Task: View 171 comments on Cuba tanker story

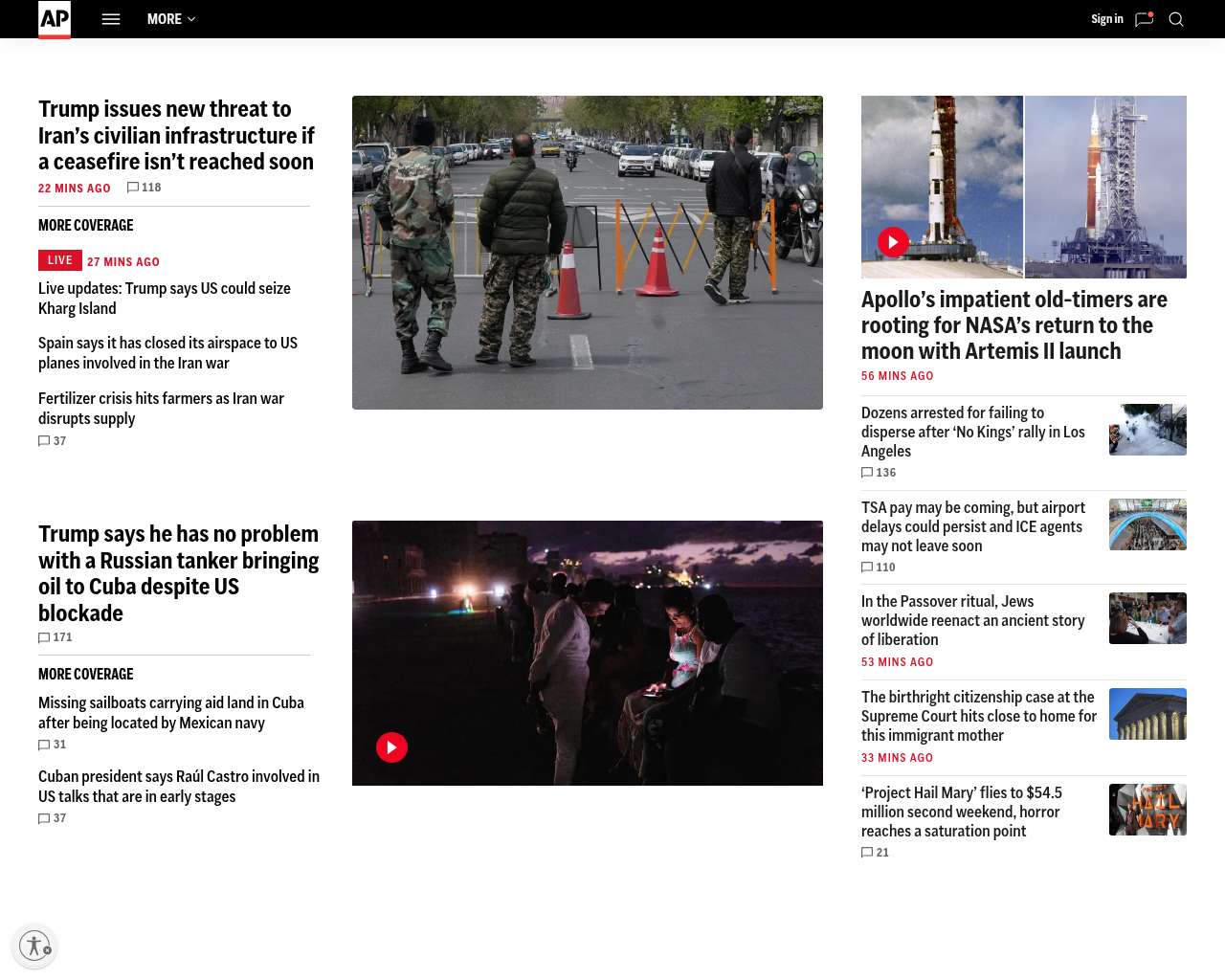Action: [x=56, y=637]
